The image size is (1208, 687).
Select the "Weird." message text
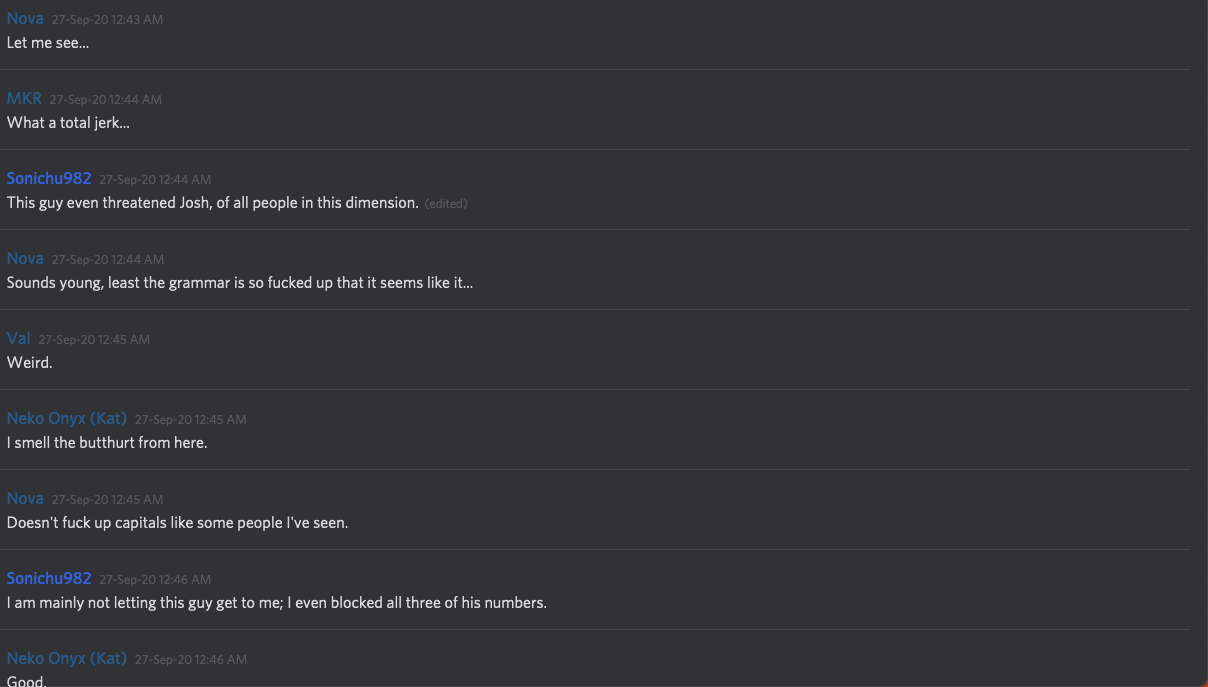pos(29,363)
